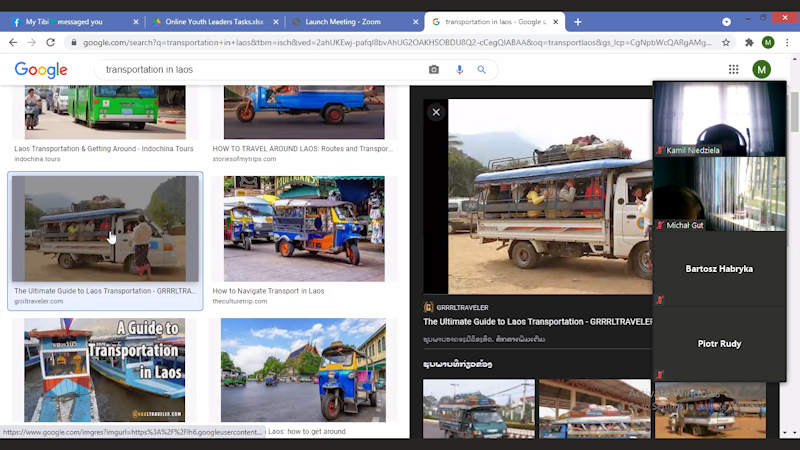
Task: Close the Online Youth Leaders Tasks tab
Action: click(x=276, y=22)
